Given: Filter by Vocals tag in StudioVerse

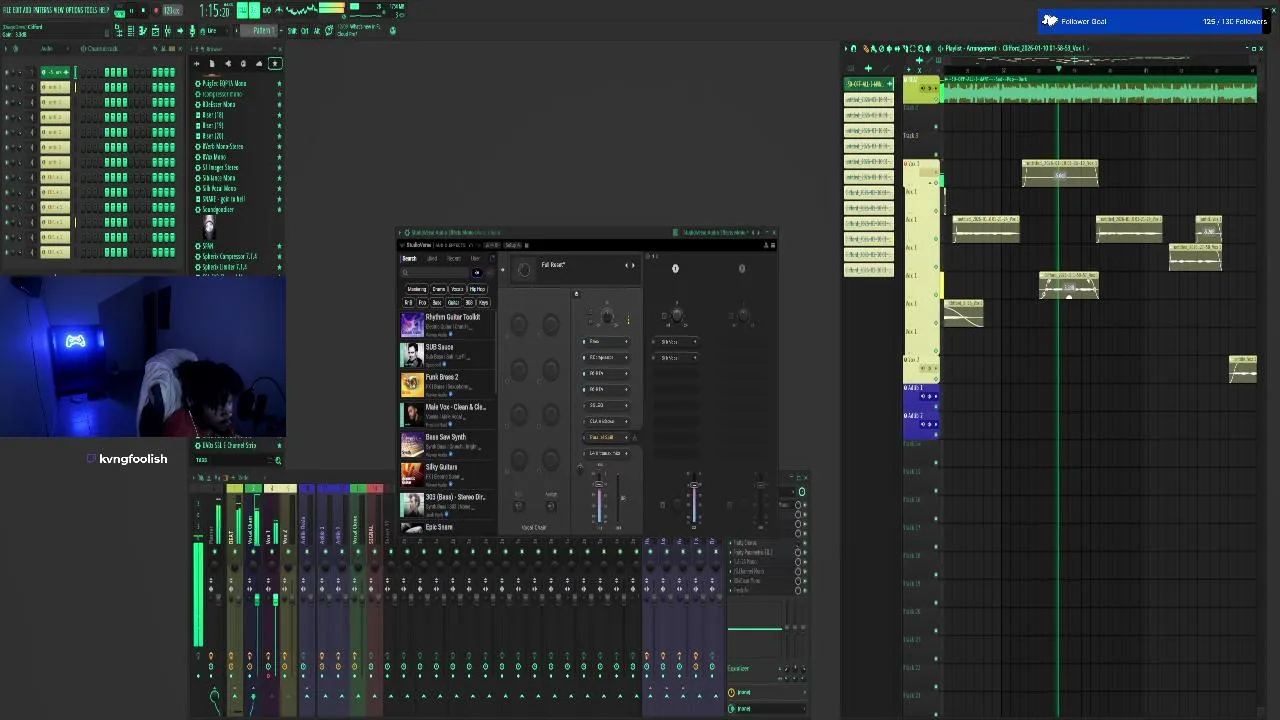Looking at the screenshot, I should click(x=457, y=289).
